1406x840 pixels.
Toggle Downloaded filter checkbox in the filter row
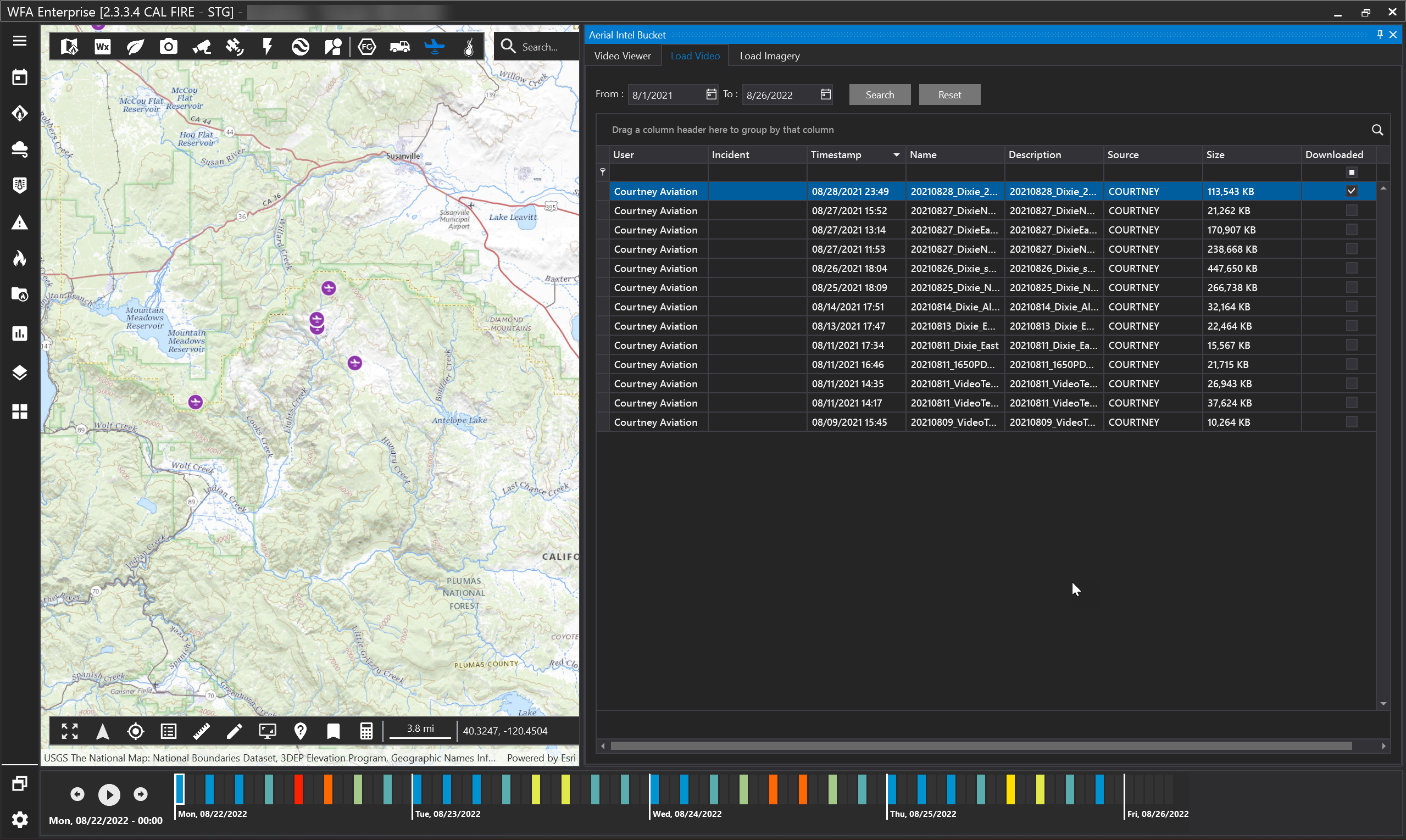click(1351, 172)
